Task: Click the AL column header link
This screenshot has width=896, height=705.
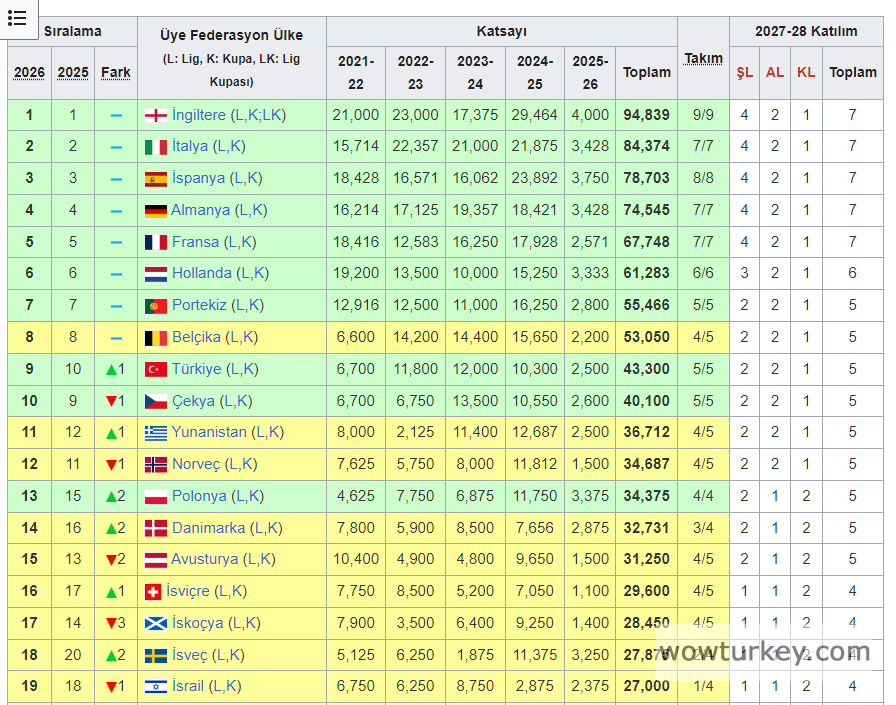Action: (x=775, y=72)
